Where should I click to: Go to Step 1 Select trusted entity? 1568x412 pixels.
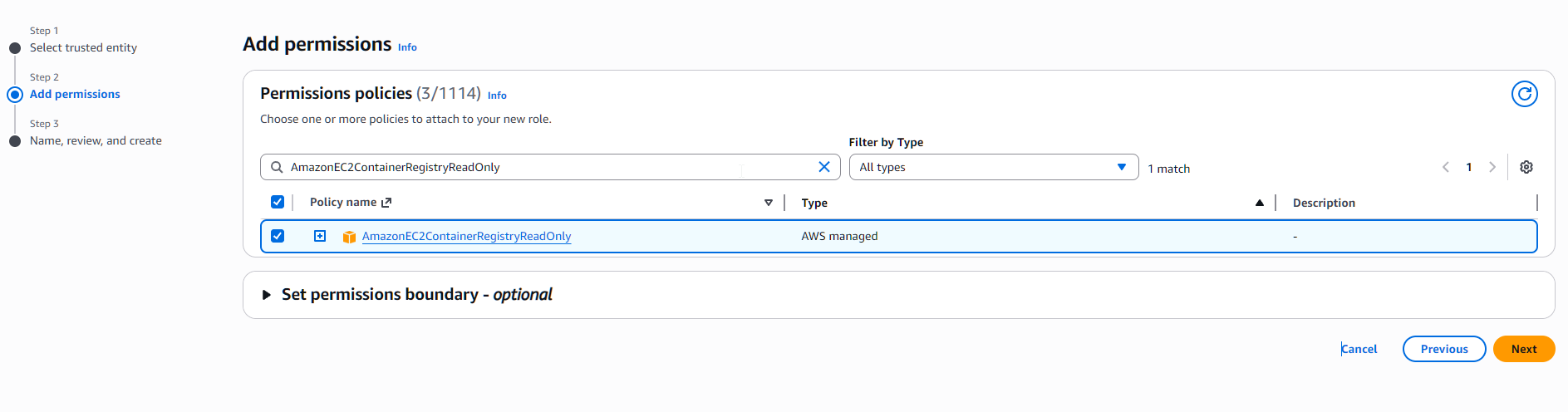pos(83,48)
